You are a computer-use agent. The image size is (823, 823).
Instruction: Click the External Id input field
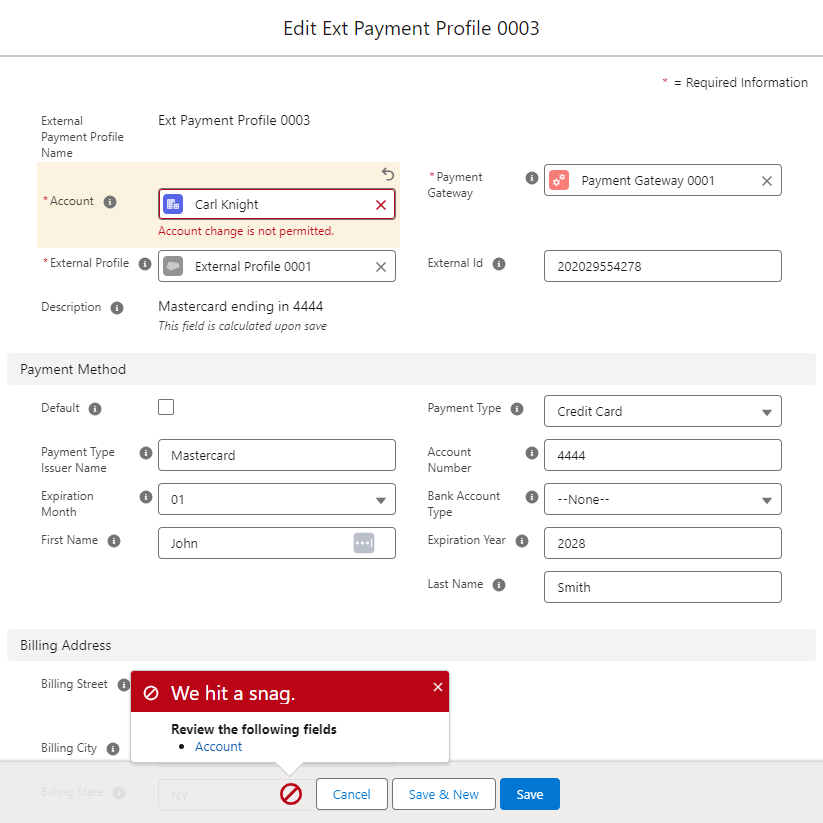pos(662,266)
